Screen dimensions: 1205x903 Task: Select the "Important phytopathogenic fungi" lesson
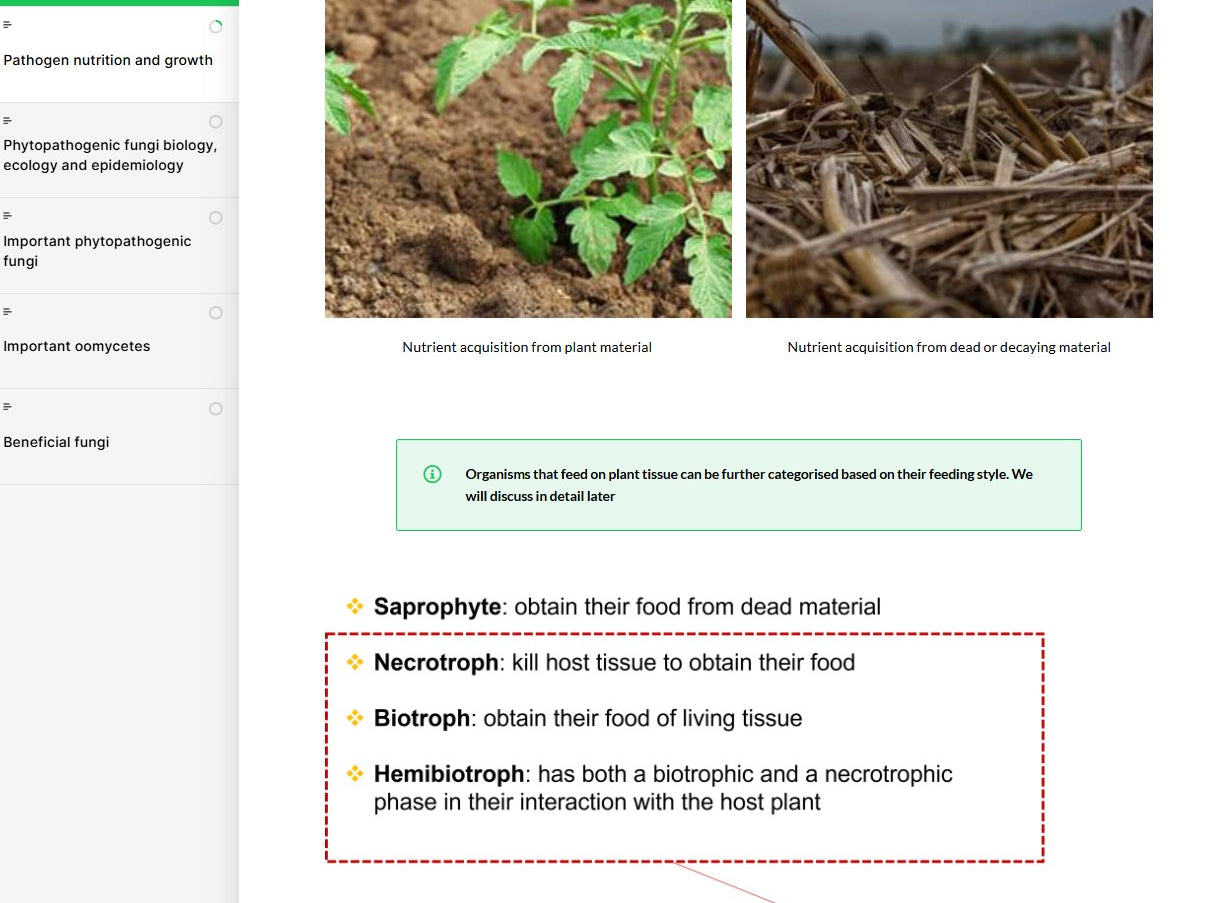pos(97,250)
